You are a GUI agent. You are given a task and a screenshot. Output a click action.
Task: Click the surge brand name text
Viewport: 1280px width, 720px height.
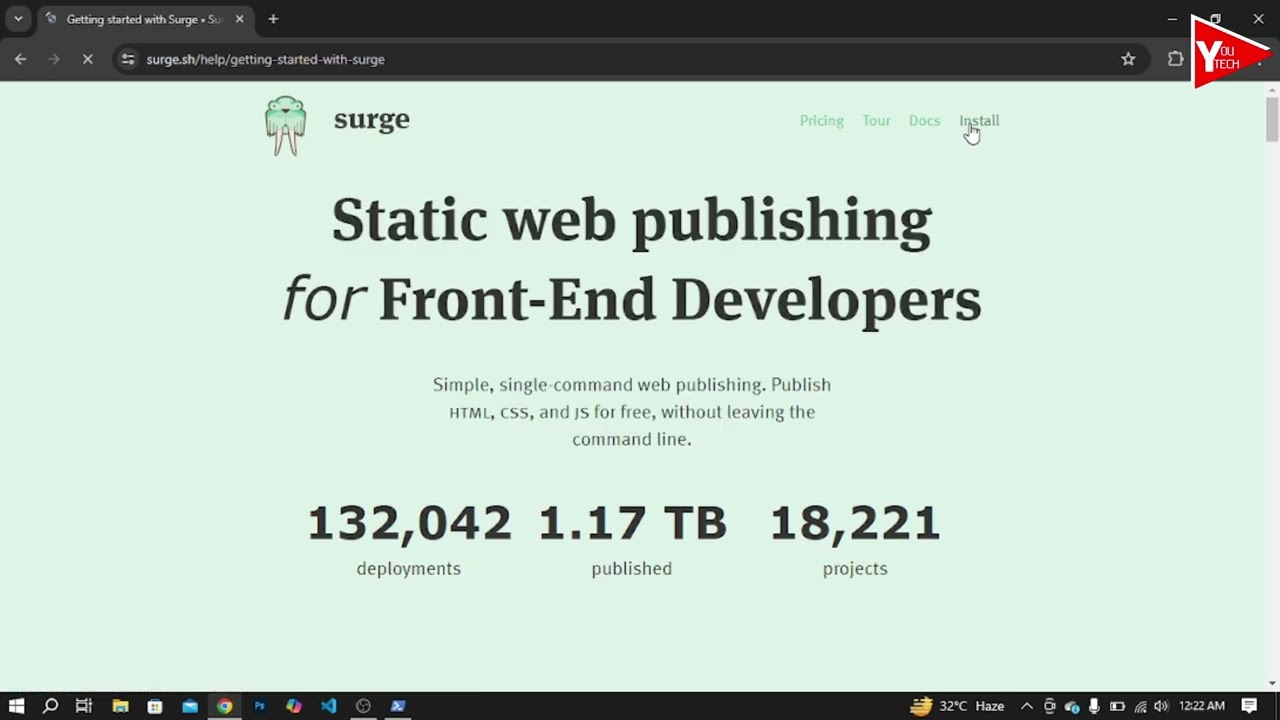coord(371,119)
